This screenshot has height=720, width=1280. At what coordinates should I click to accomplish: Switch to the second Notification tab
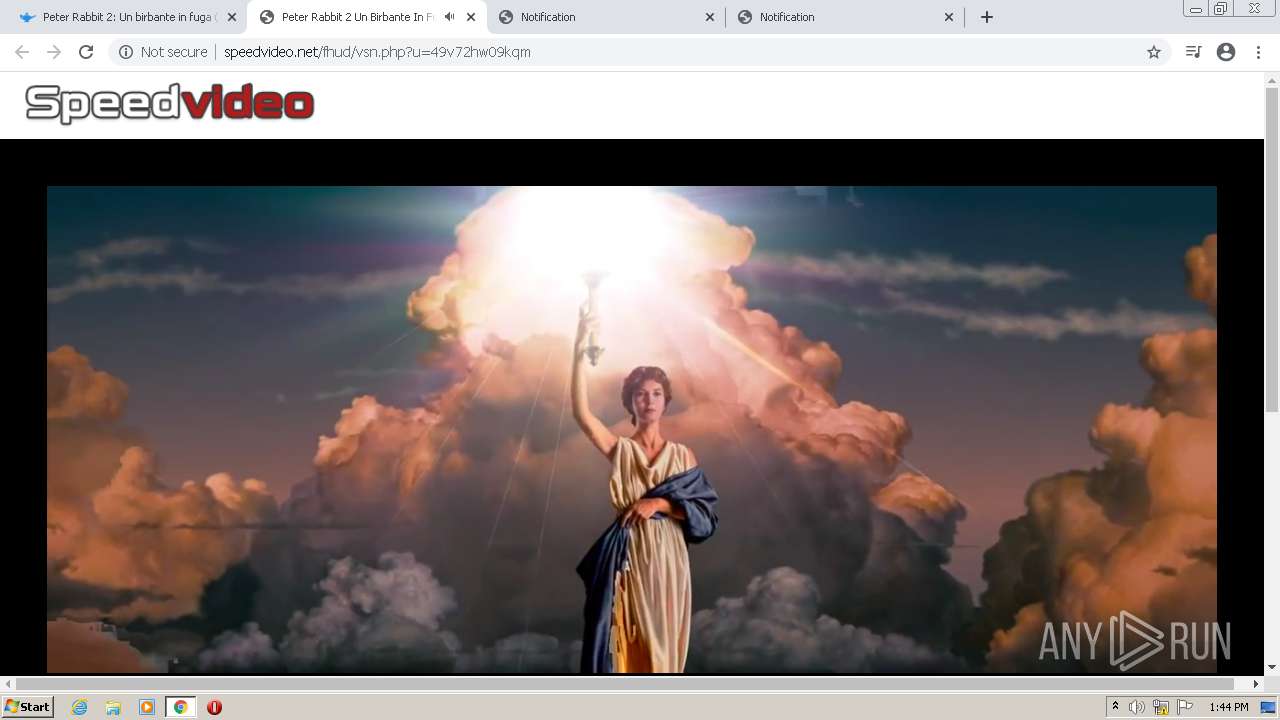pyautogui.click(x=845, y=17)
